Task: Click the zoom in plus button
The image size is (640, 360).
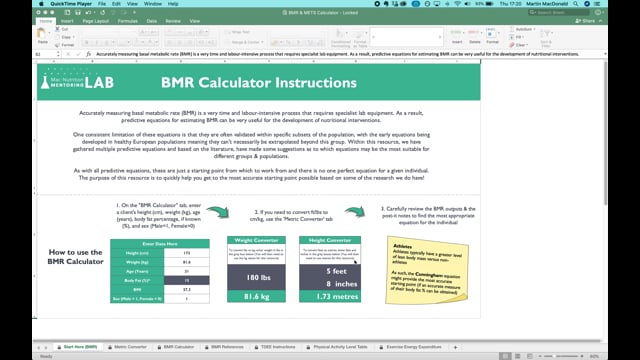Action: [582, 356]
